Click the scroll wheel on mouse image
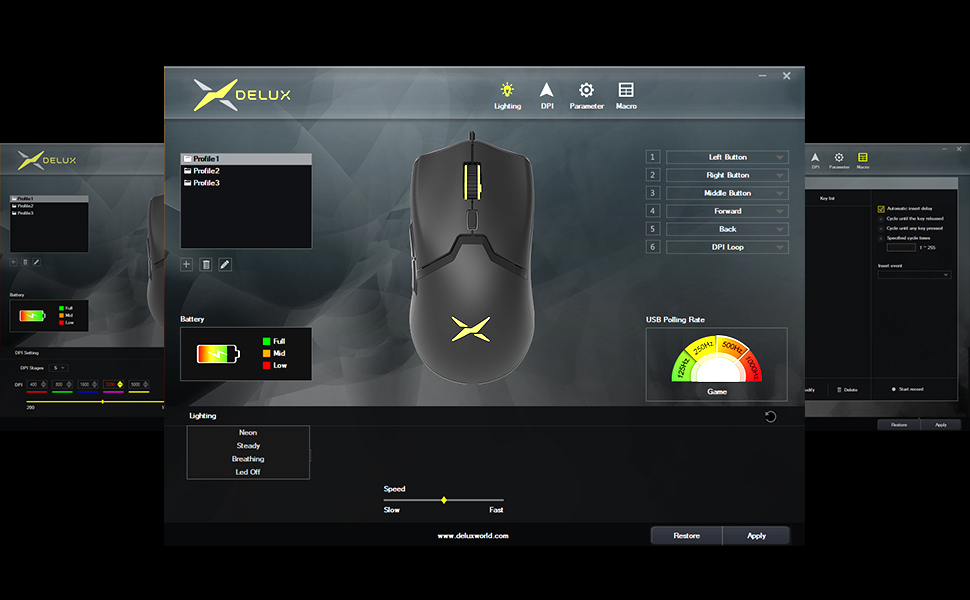This screenshot has height=600, width=970. point(472,181)
